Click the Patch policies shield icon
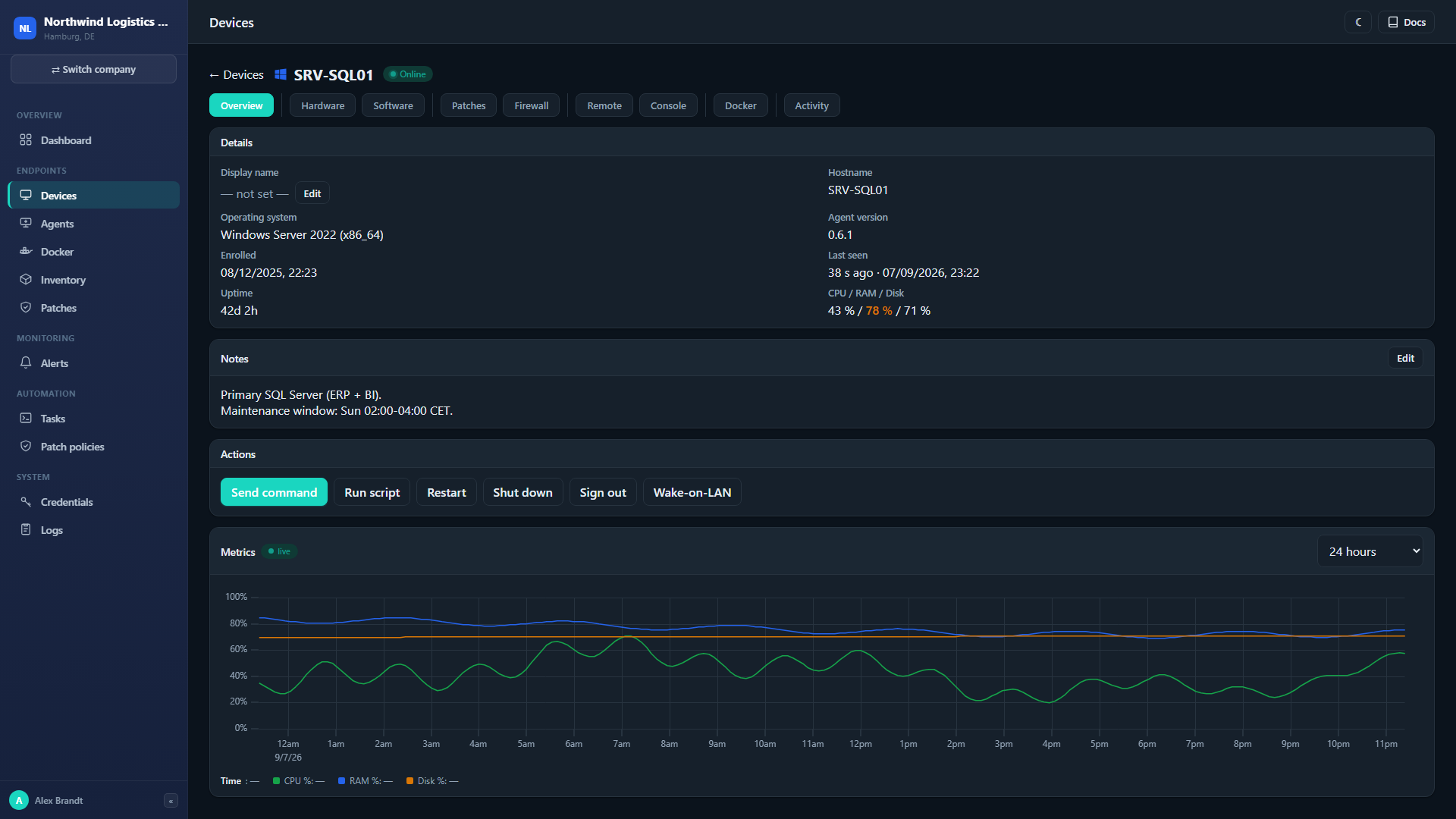The height and width of the screenshot is (819, 1456). (26, 447)
